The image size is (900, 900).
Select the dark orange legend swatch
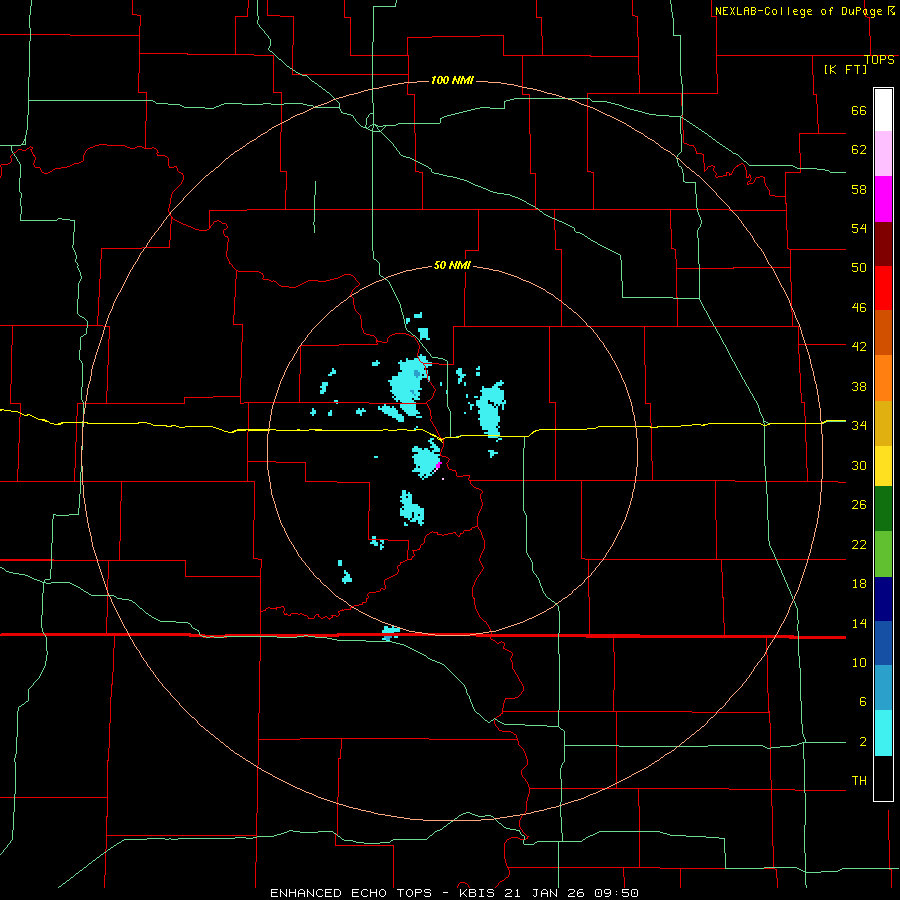click(x=883, y=333)
